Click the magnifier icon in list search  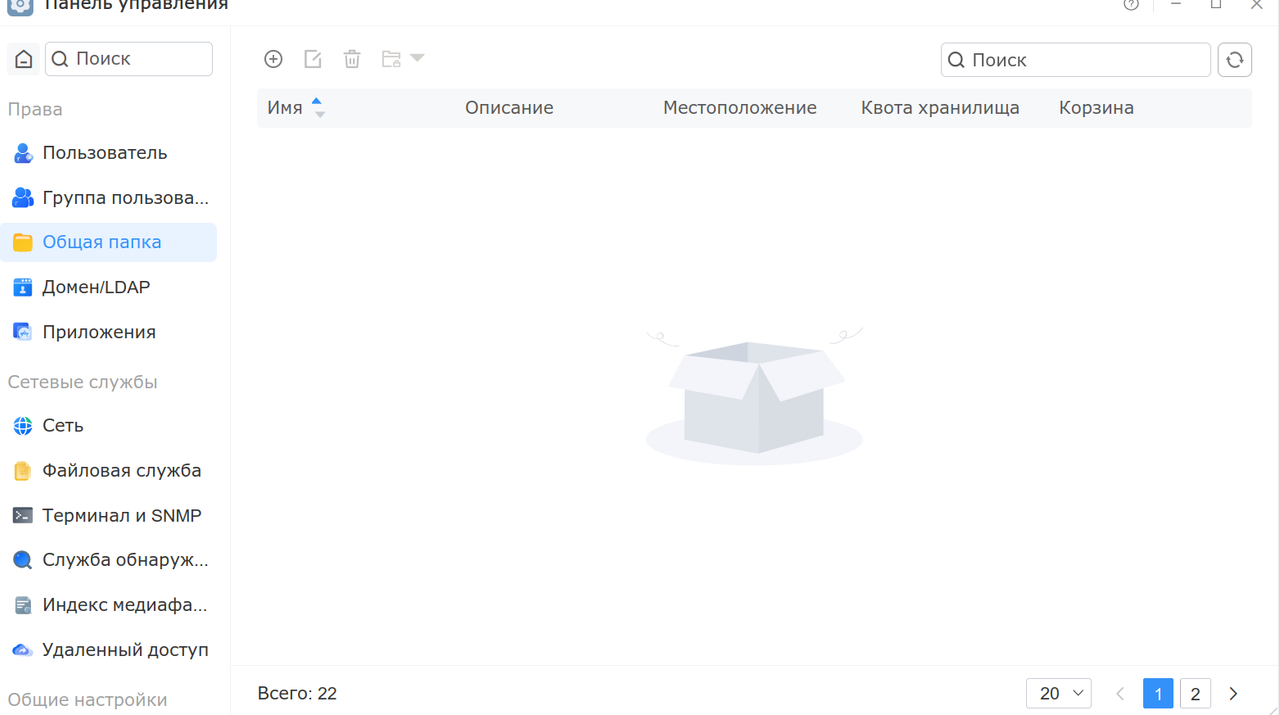pyautogui.click(x=956, y=60)
